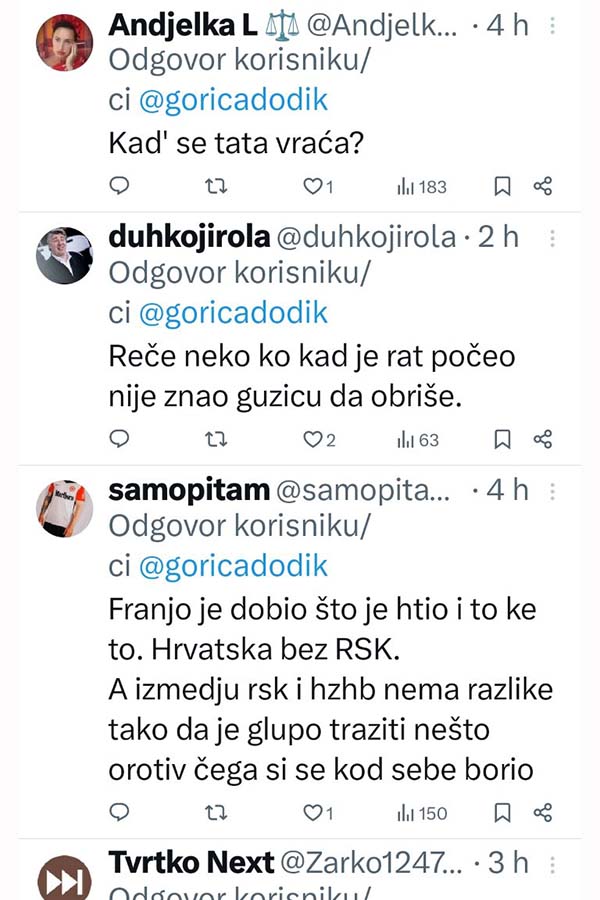The height and width of the screenshot is (900, 600).
Task: Retweet duhkojirola's reply
Action: pyautogui.click(x=215, y=439)
